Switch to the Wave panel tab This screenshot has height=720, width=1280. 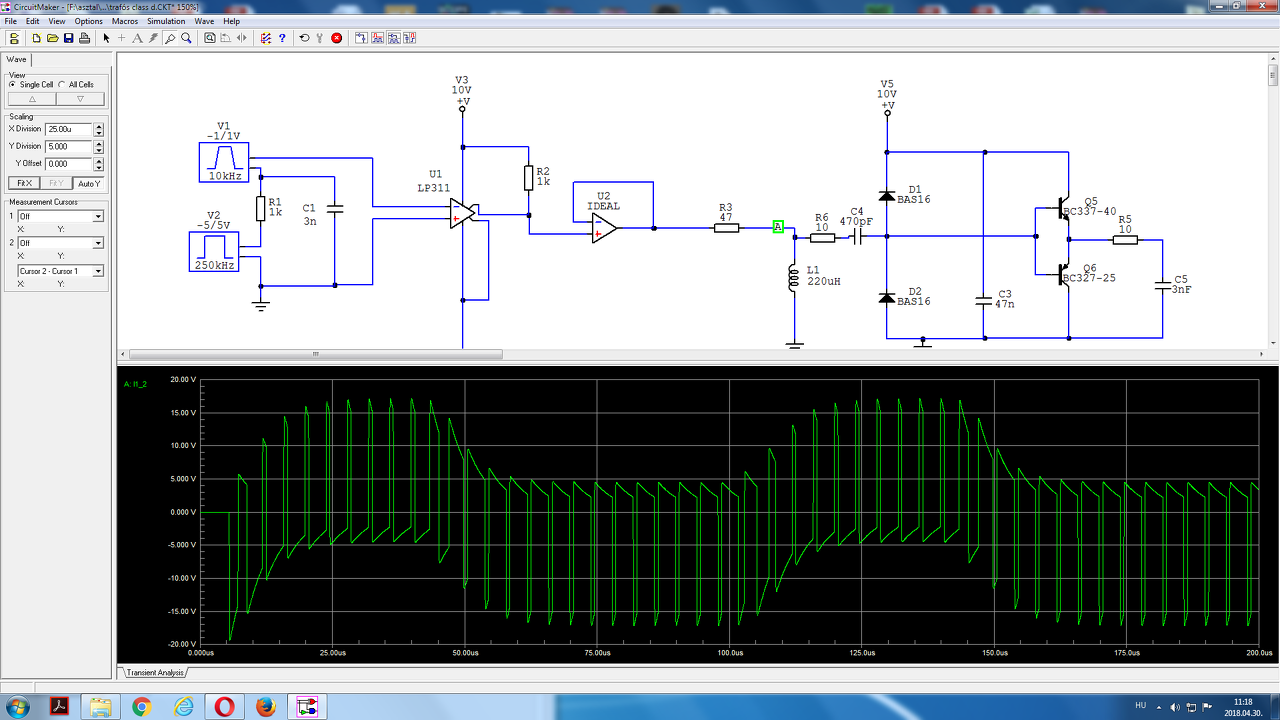[17, 59]
